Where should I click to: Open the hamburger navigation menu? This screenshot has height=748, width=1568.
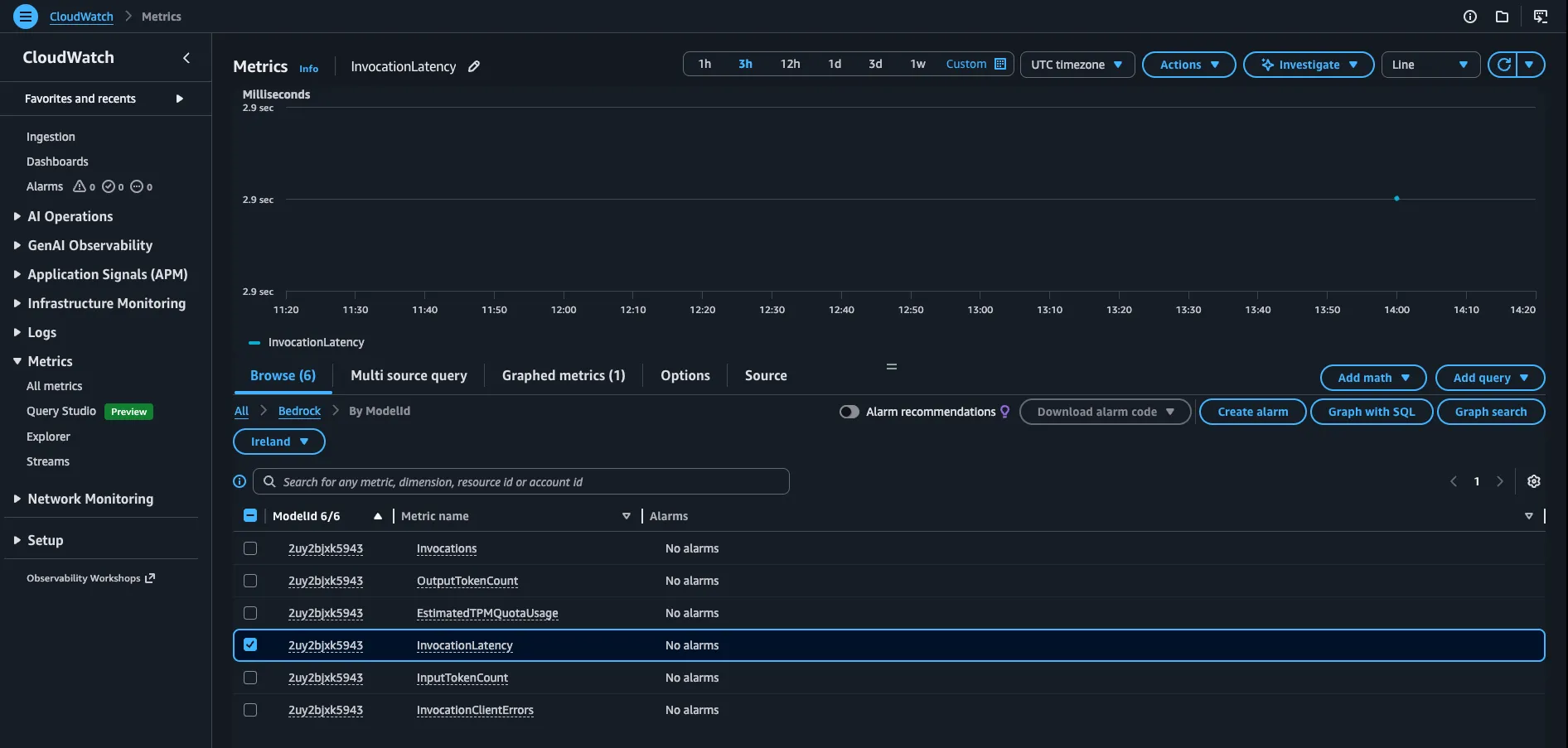click(26, 16)
